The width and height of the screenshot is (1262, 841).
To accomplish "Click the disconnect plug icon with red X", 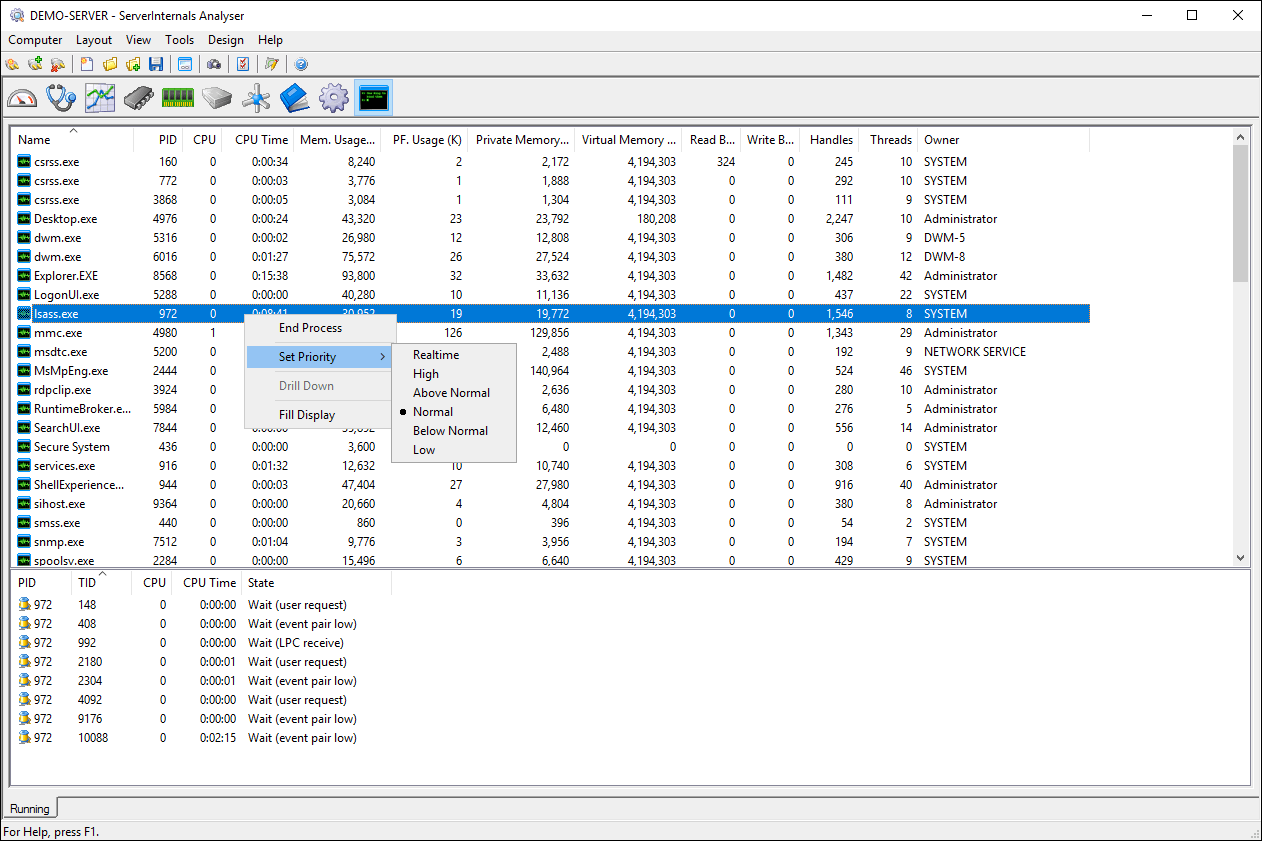I will pyautogui.click(x=57, y=64).
